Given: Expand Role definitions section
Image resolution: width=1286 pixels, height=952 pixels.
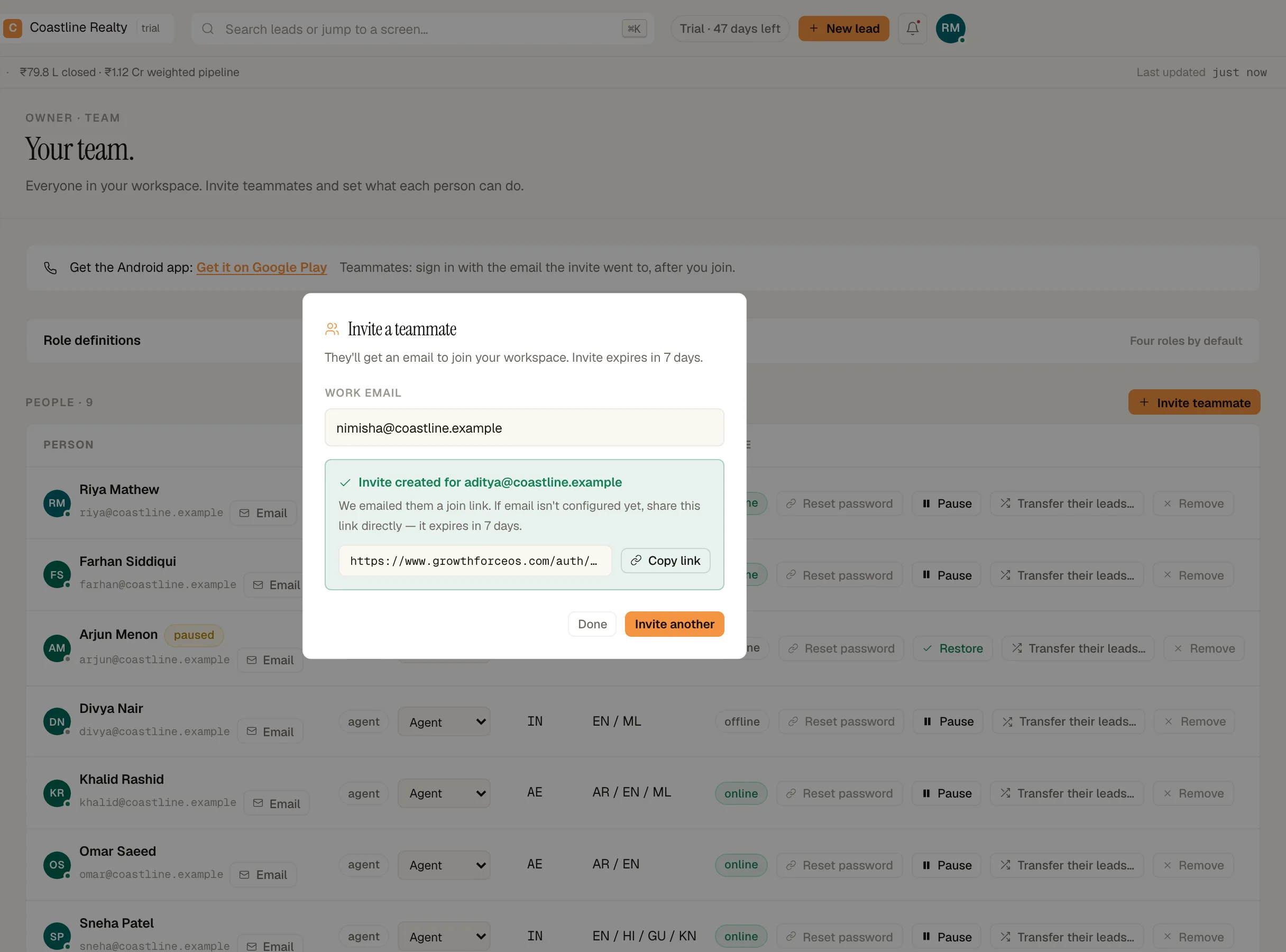Looking at the screenshot, I should 642,341.
